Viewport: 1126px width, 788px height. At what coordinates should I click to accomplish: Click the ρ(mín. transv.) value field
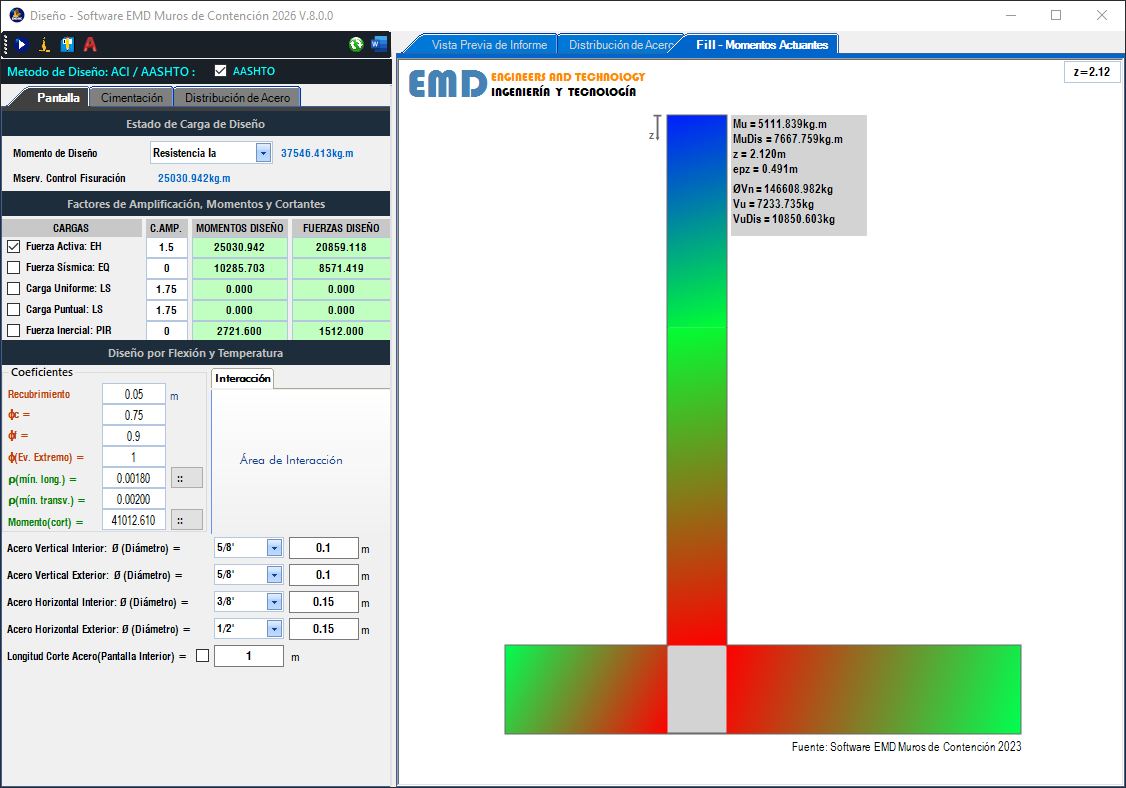coord(134,499)
